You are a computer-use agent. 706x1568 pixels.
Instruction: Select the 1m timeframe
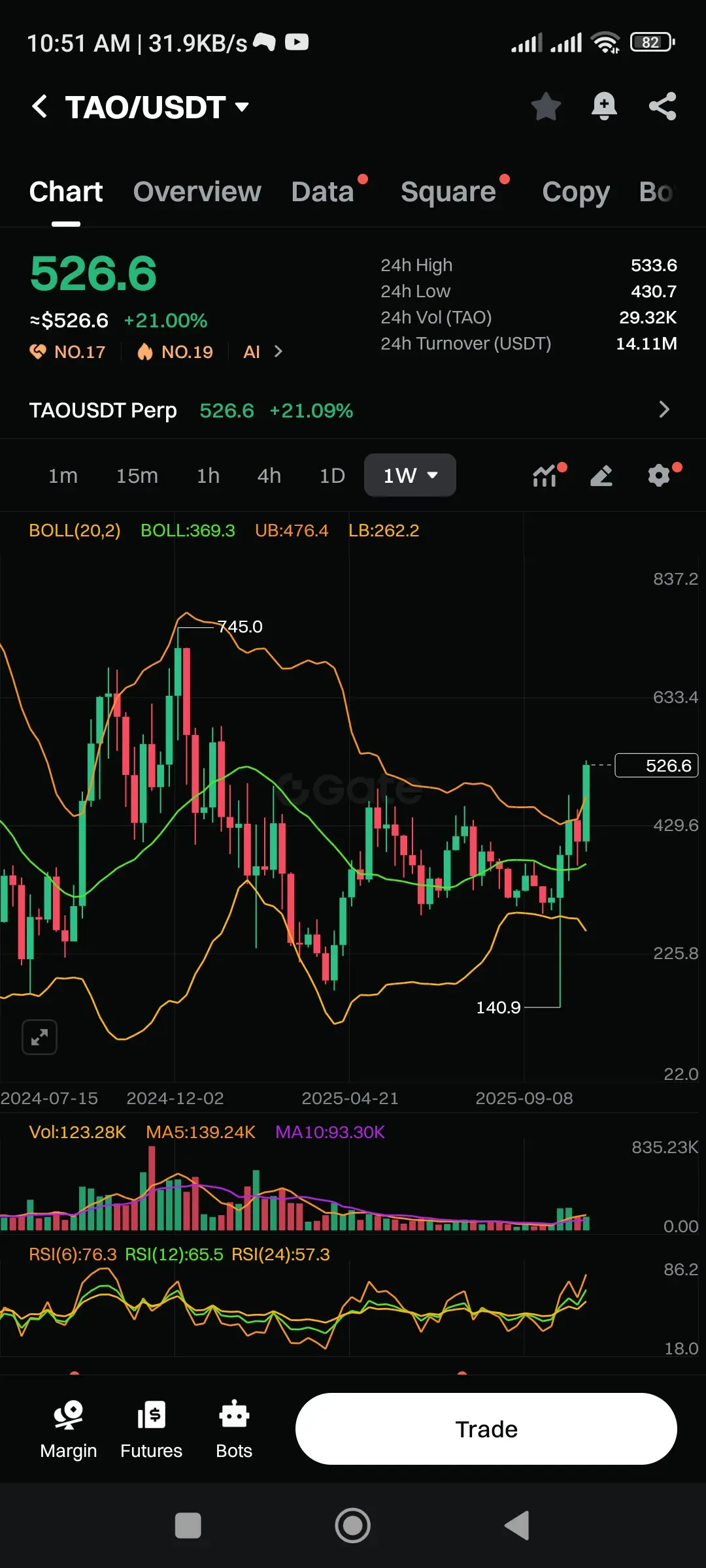pyautogui.click(x=63, y=476)
